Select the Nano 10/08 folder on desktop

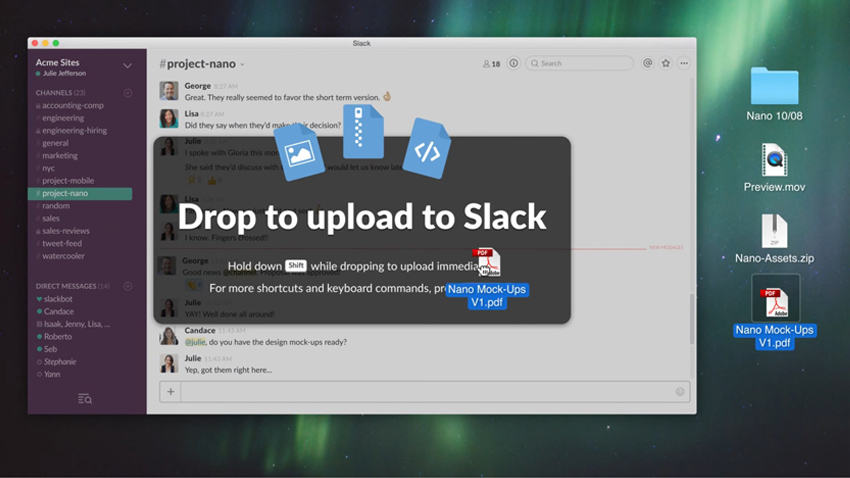[774, 94]
